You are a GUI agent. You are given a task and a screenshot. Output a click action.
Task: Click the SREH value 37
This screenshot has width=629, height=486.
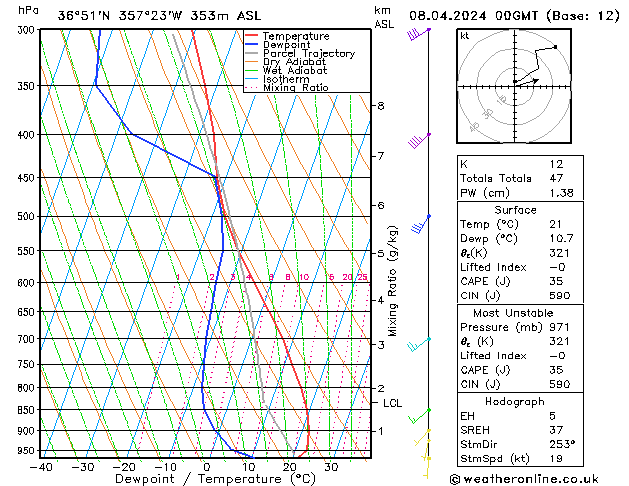click(x=556, y=430)
